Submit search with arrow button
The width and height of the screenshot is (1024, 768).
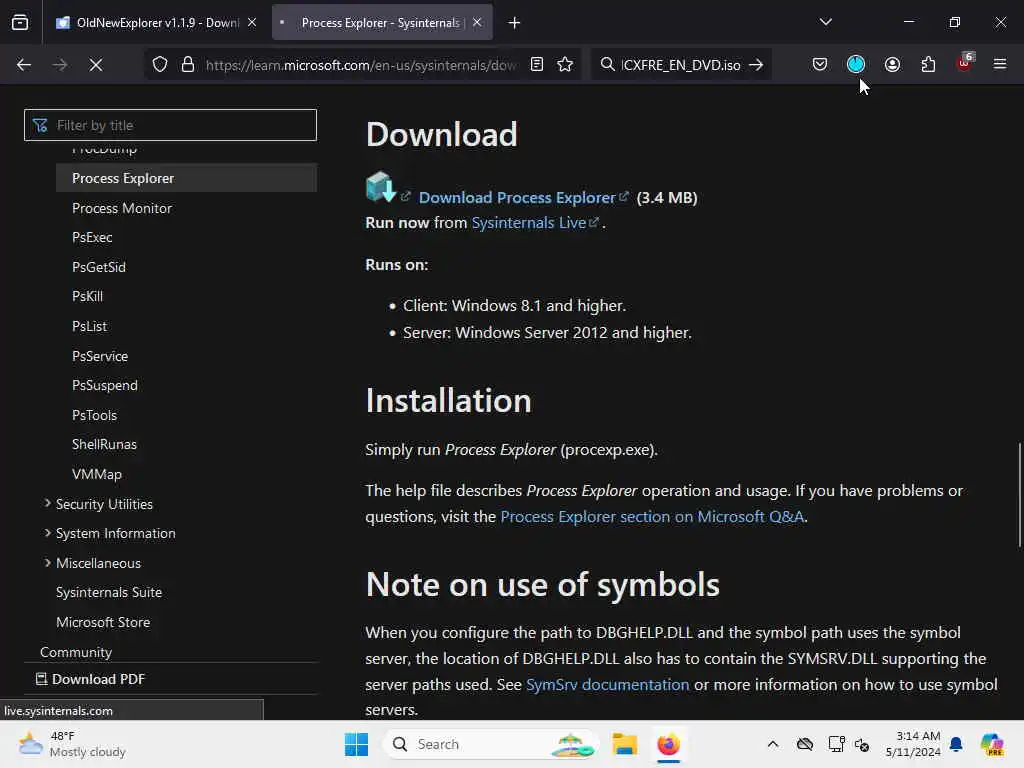(756, 65)
